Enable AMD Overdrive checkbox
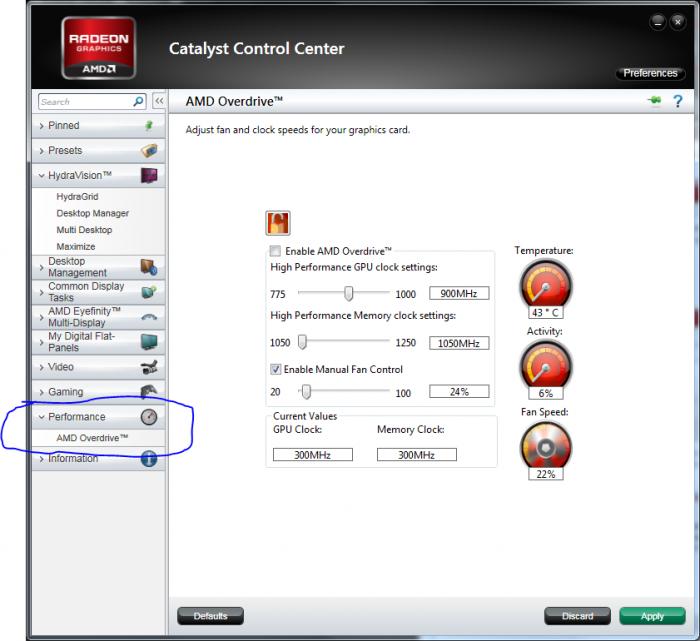This screenshot has width=700, height=641. [x=275, y=251]
